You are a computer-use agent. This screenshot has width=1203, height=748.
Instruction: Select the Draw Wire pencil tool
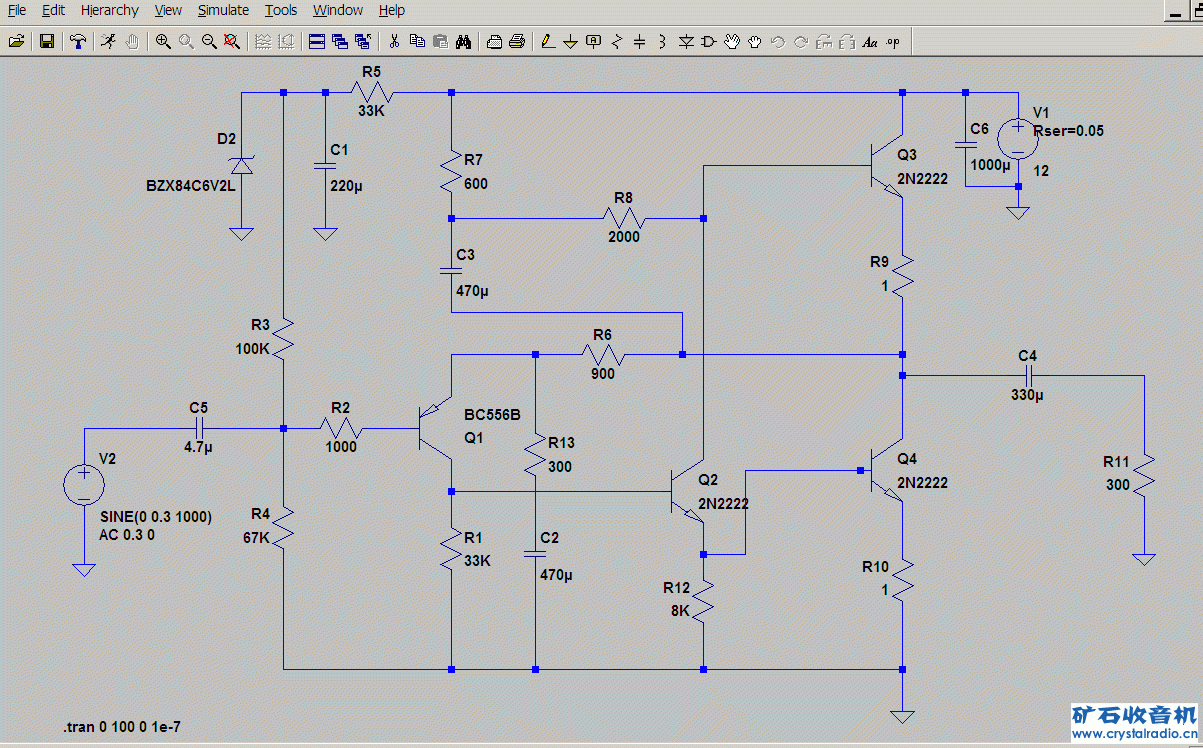point(547,41)
